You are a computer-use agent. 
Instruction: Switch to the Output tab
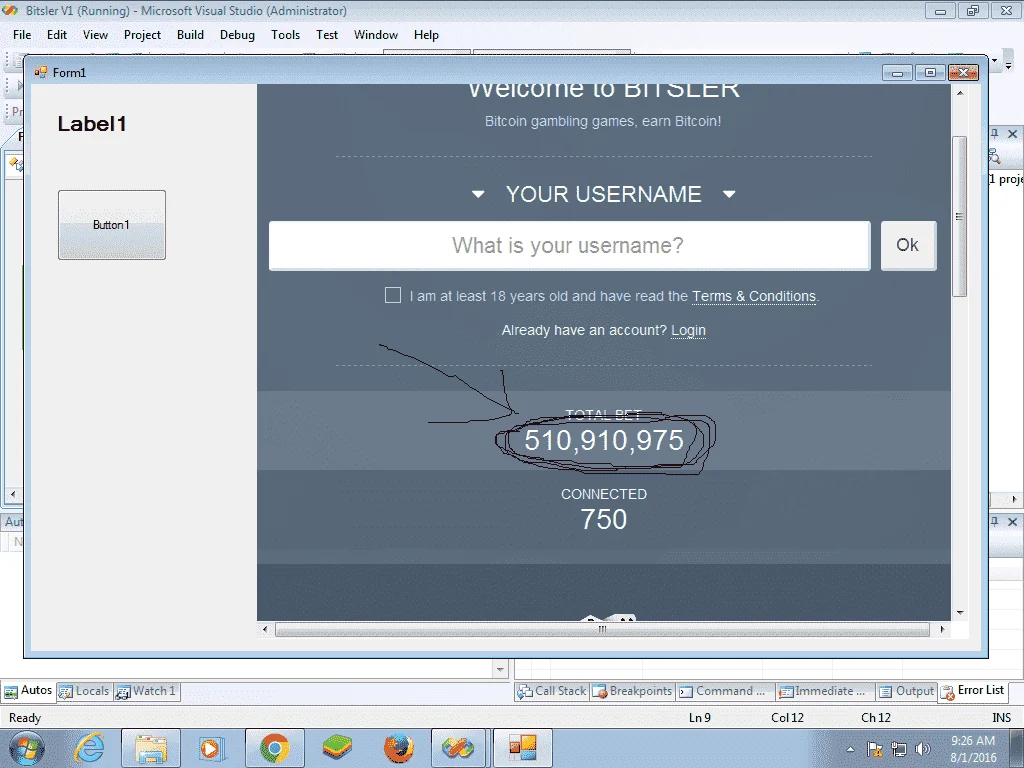906,691
